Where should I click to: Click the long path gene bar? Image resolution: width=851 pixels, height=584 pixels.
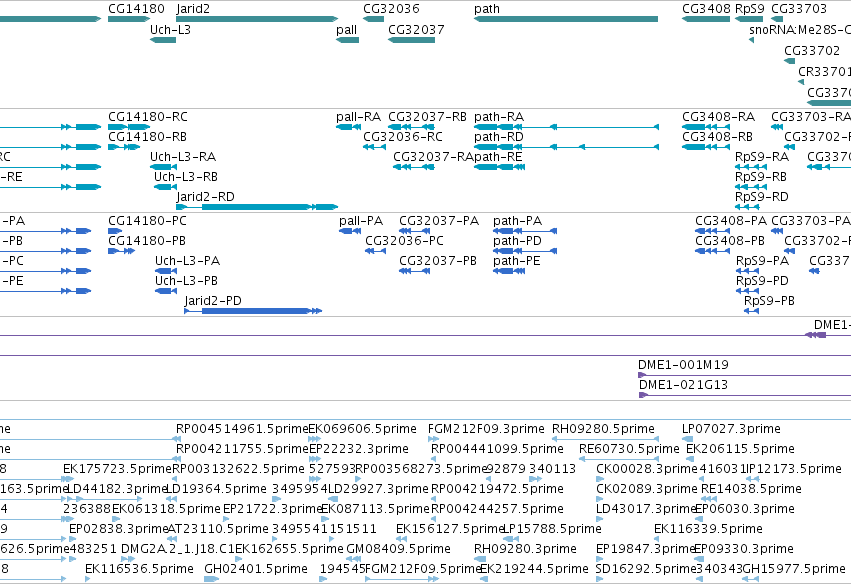[566, 19]
